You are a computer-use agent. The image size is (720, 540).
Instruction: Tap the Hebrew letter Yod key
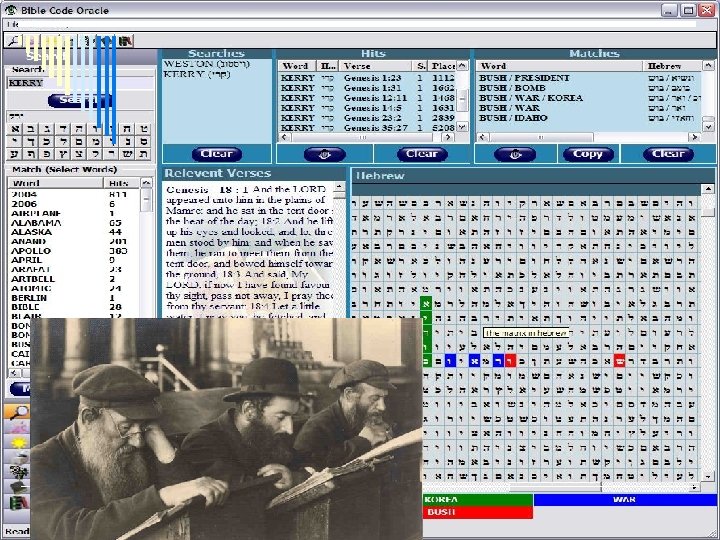click(16, 141)
